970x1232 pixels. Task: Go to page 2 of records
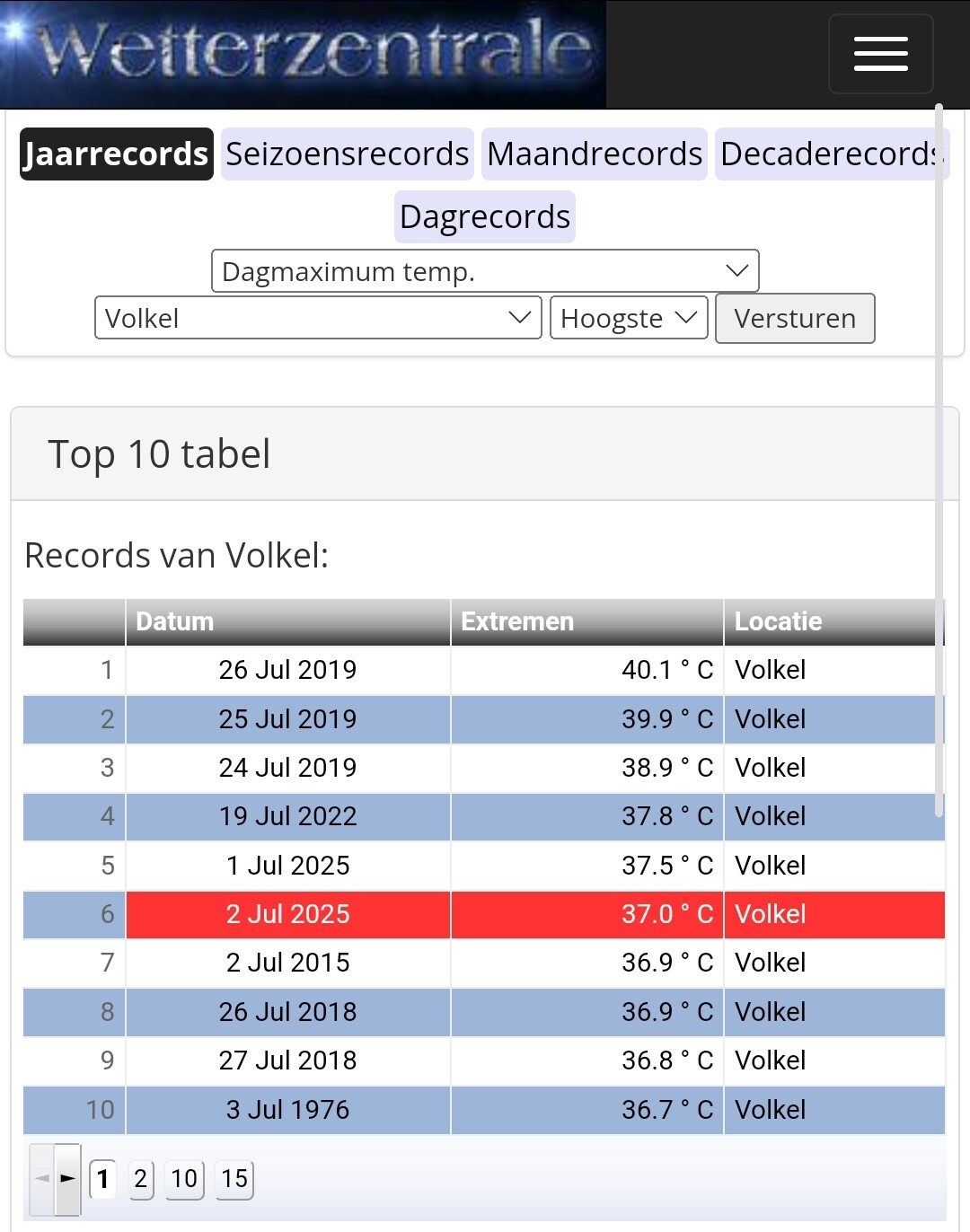[140, 1178]
